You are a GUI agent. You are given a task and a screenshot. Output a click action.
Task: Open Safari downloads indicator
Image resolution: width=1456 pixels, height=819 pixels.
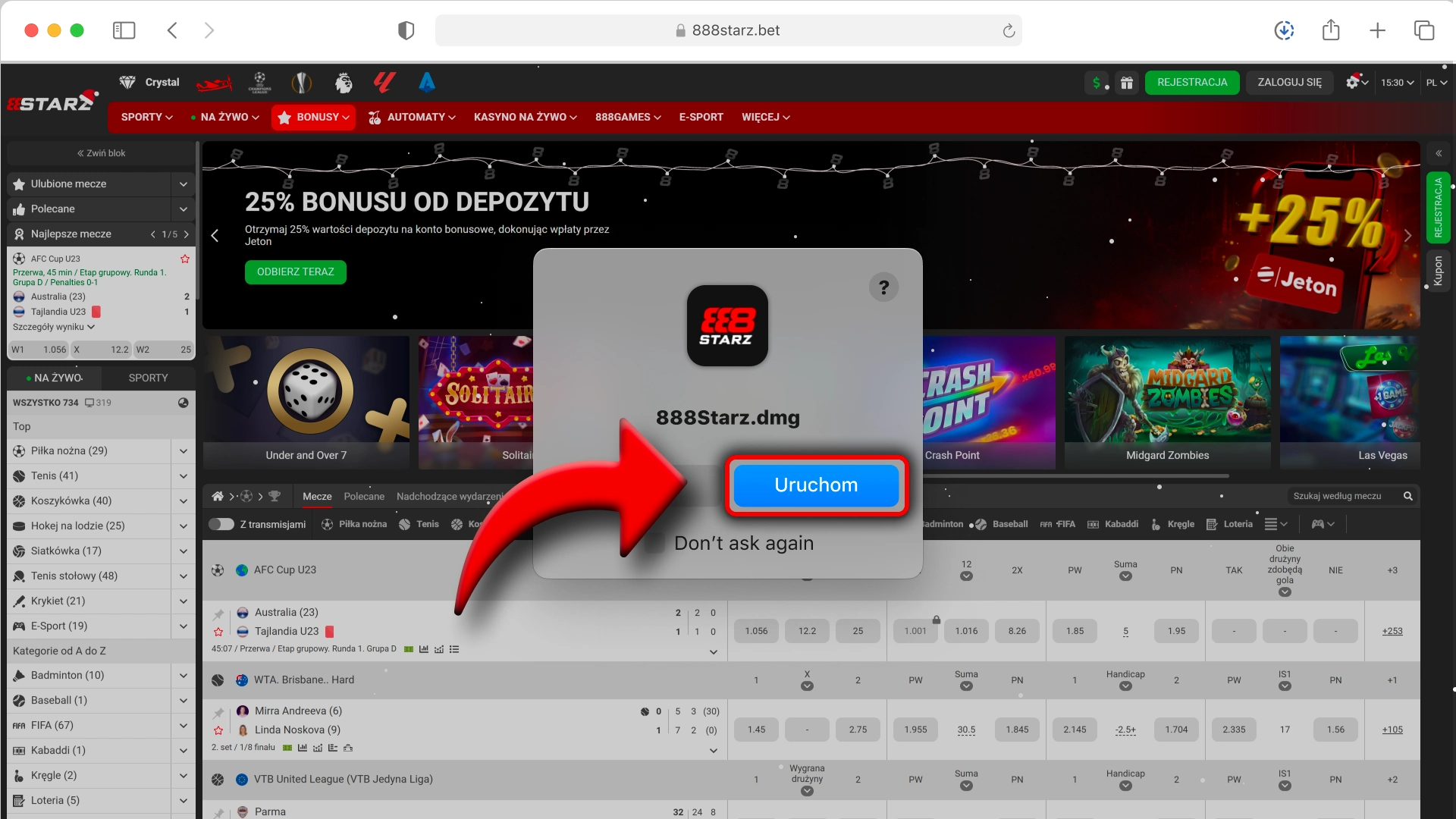tap(1284, 30)
